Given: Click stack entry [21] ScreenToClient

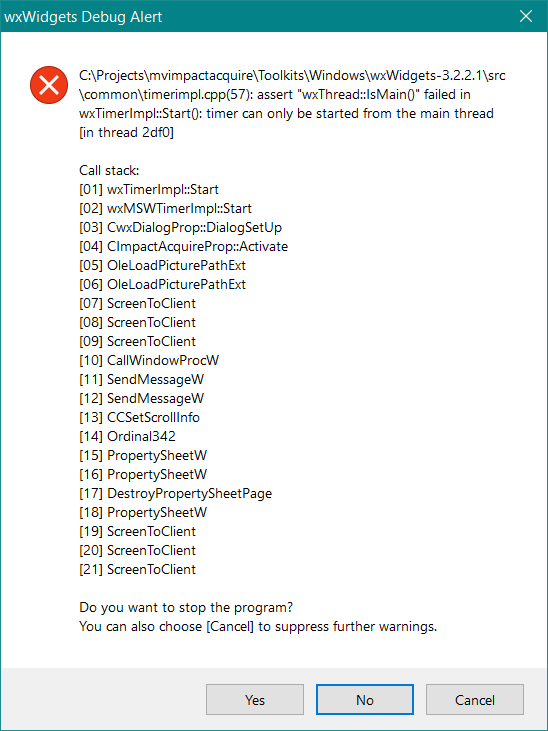Looking at the screenshot, I should pyautogui.click(x=138, y=569).
